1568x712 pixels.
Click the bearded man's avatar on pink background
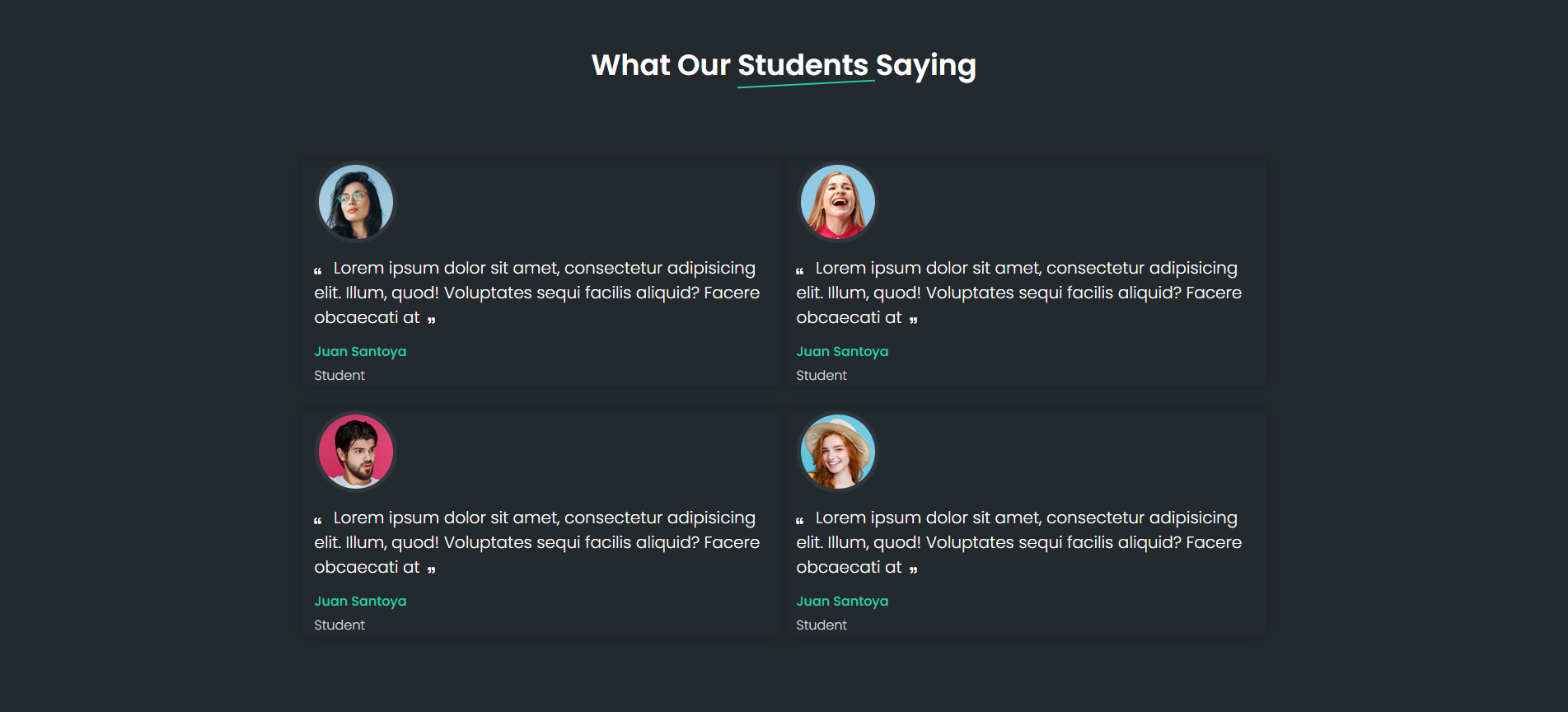tap(356, 452)
